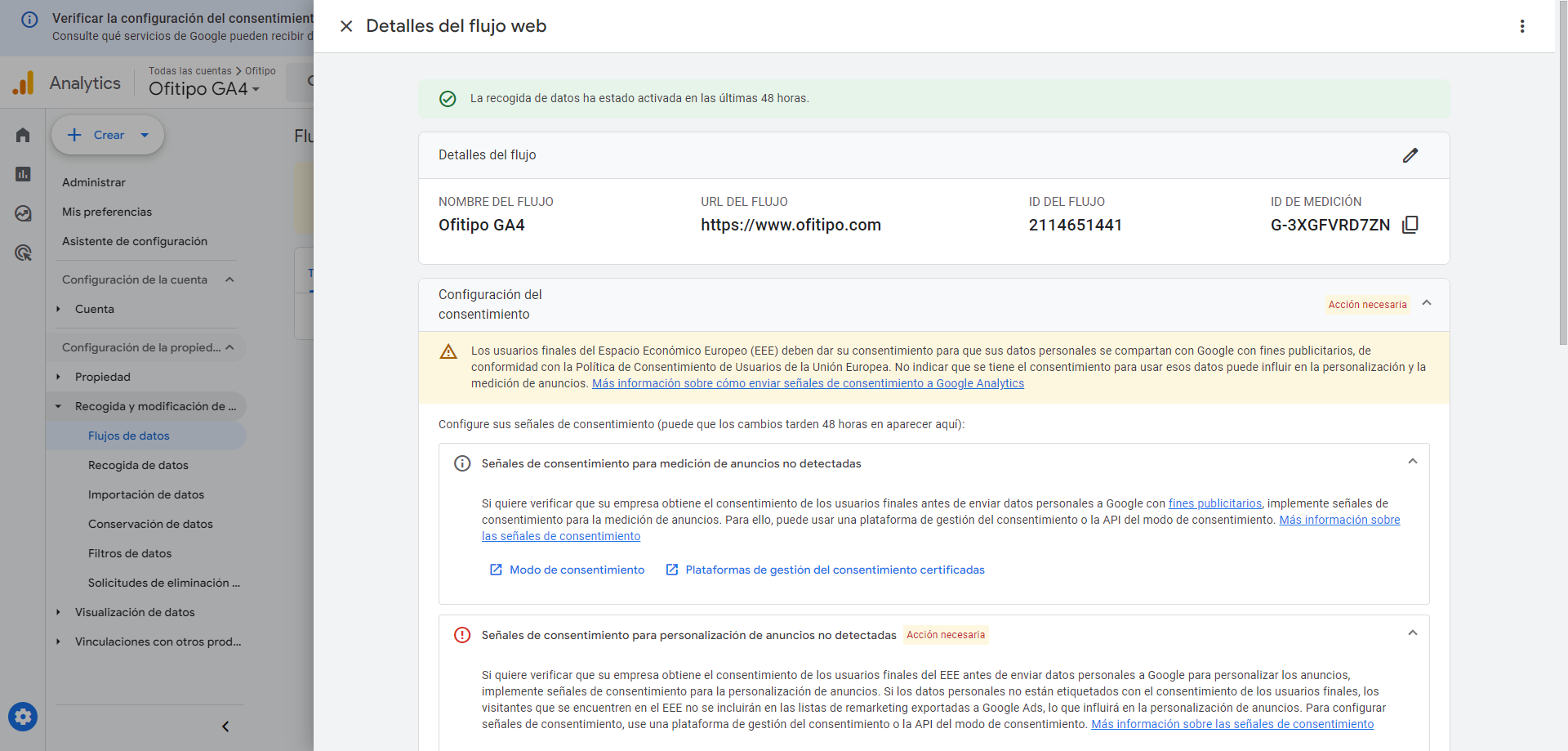Click the Admin gear icon at bottom left

(23, 717)
